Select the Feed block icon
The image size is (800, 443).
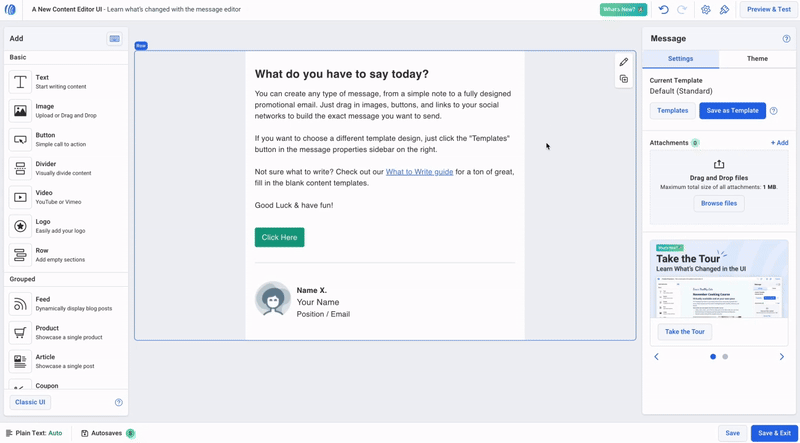20,304
